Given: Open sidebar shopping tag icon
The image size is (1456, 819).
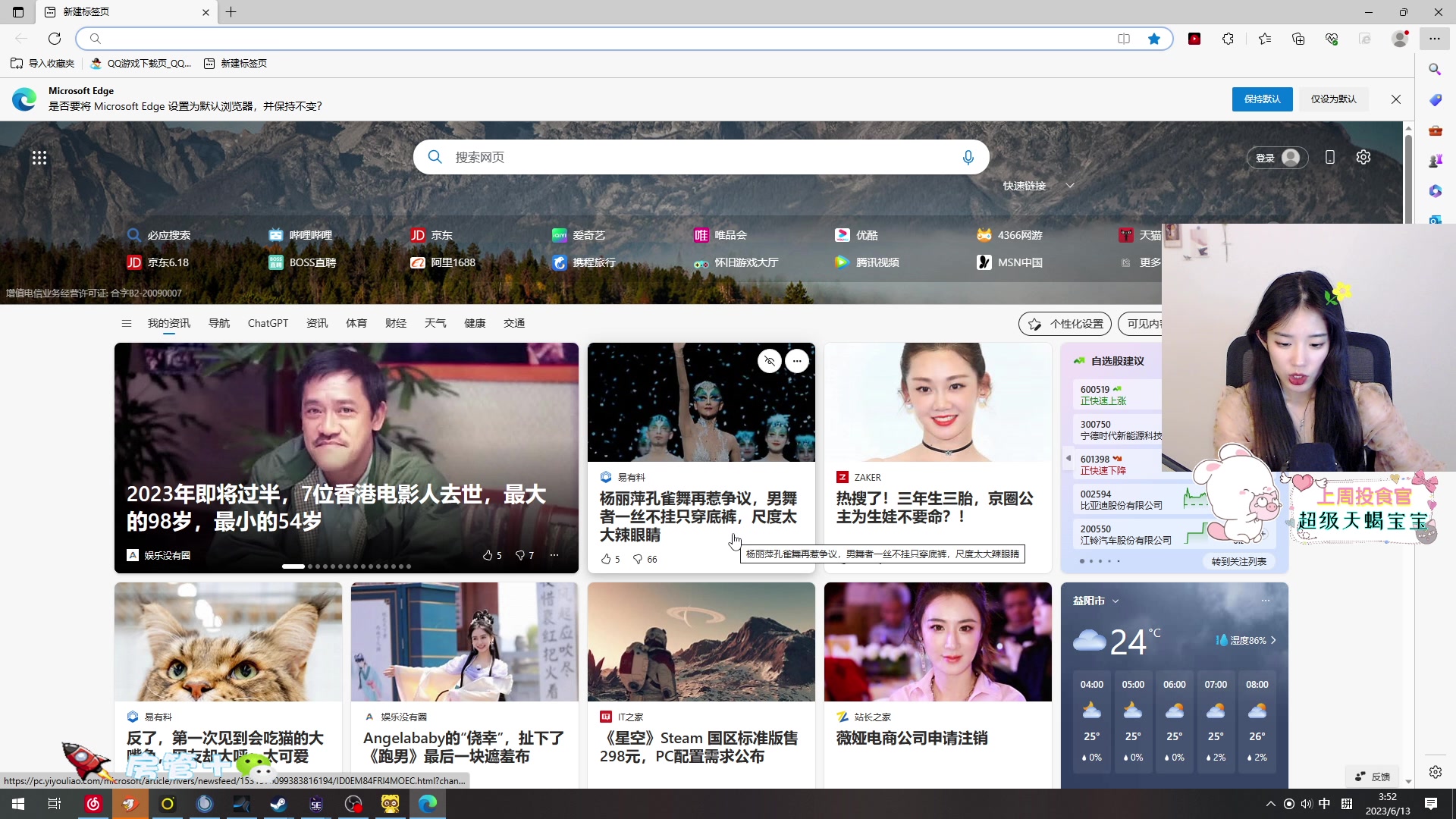Looking at the screenshot, I should 1435,100.
